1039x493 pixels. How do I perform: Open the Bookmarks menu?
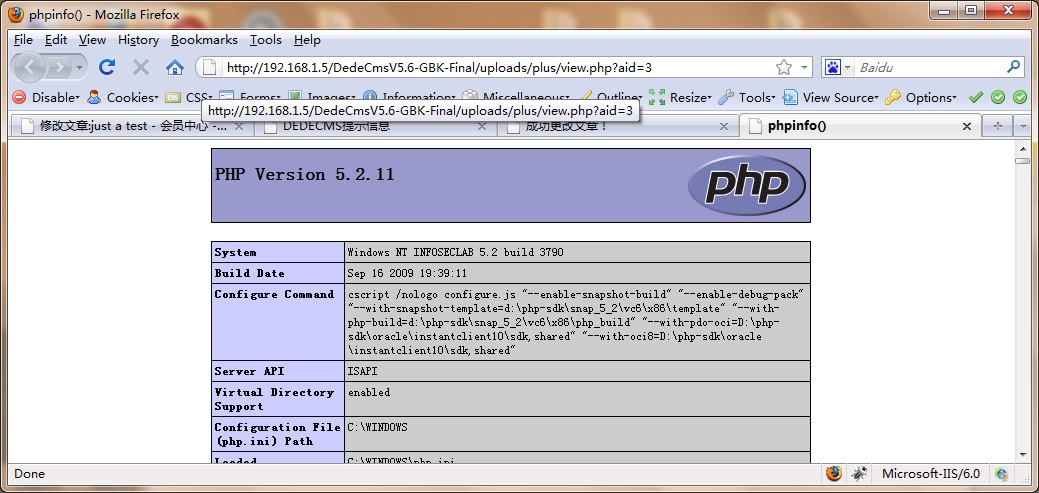click(204, 40)
